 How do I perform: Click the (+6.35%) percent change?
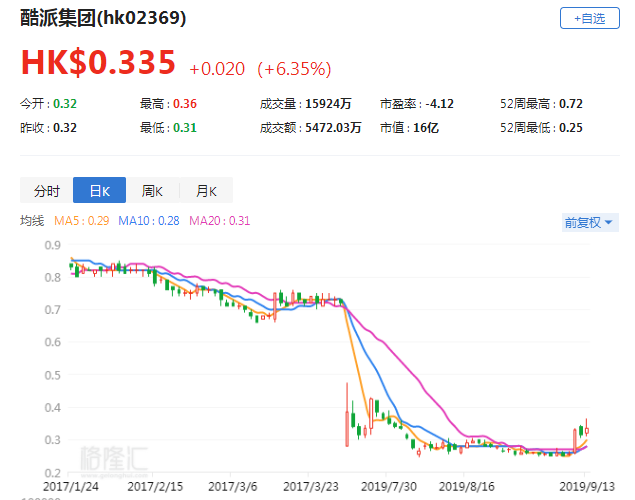(294, 69)
